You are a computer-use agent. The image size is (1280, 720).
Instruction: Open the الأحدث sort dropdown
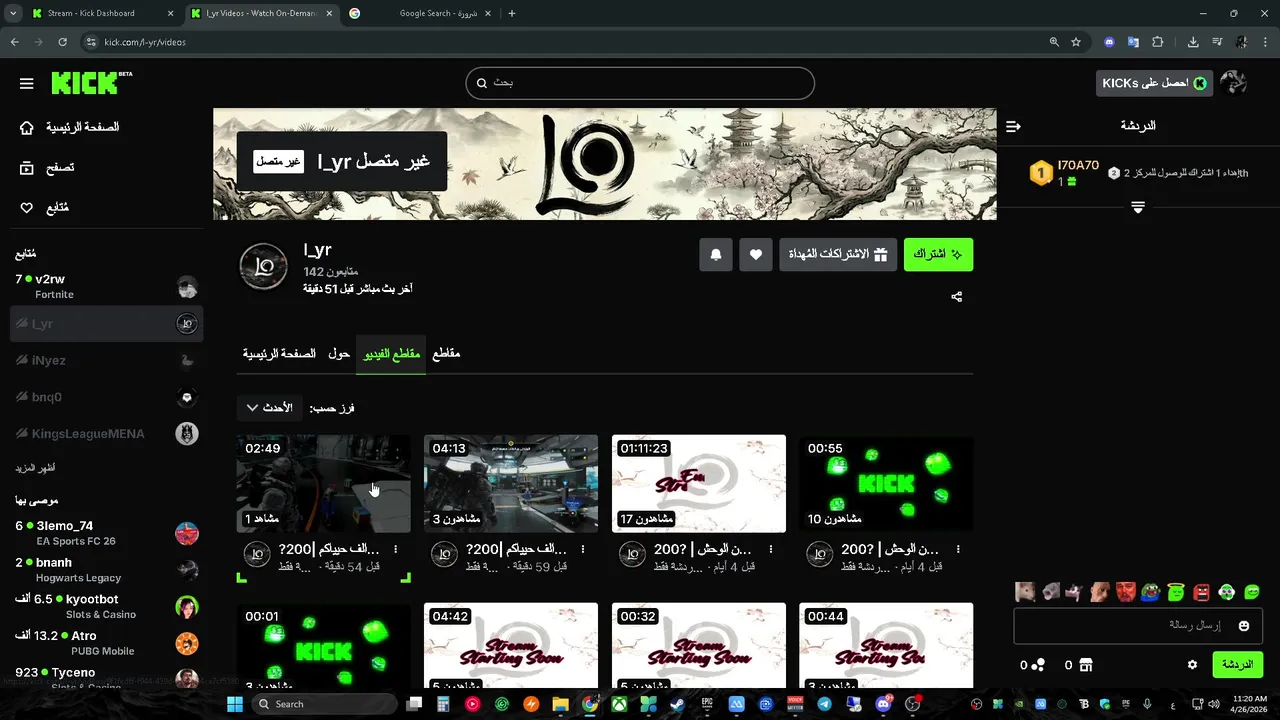[270, 408]
